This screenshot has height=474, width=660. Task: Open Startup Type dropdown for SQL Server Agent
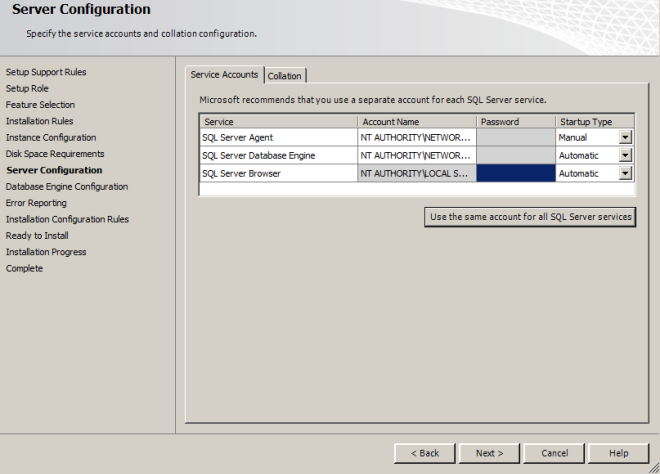[625, 137]
